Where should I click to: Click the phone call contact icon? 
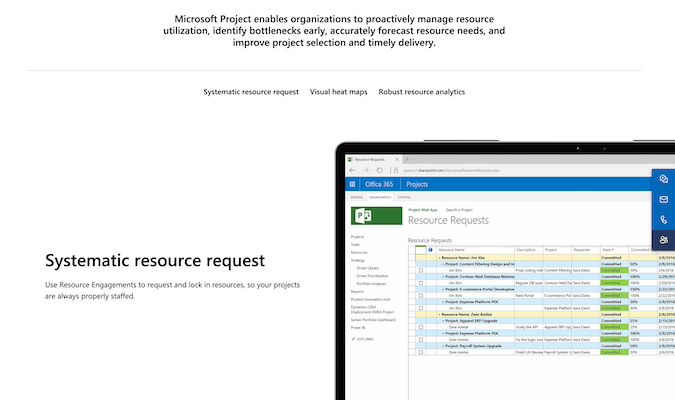663,220
